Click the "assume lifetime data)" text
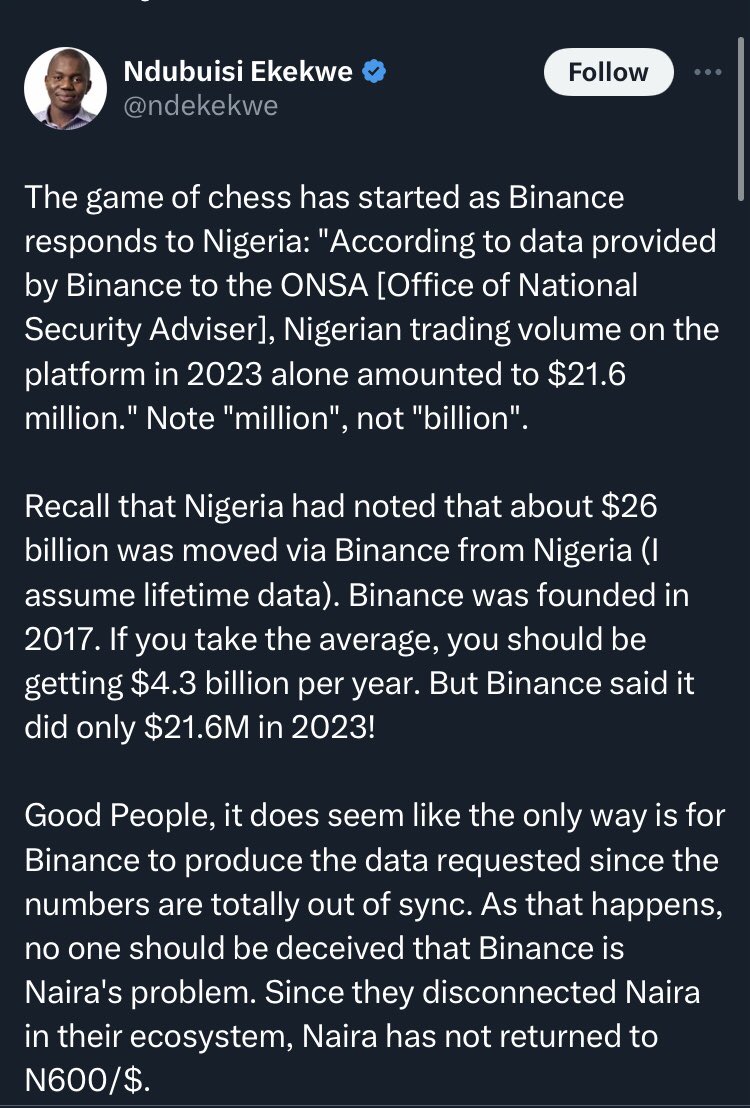The image size is (750, 1108). point(182,595)
